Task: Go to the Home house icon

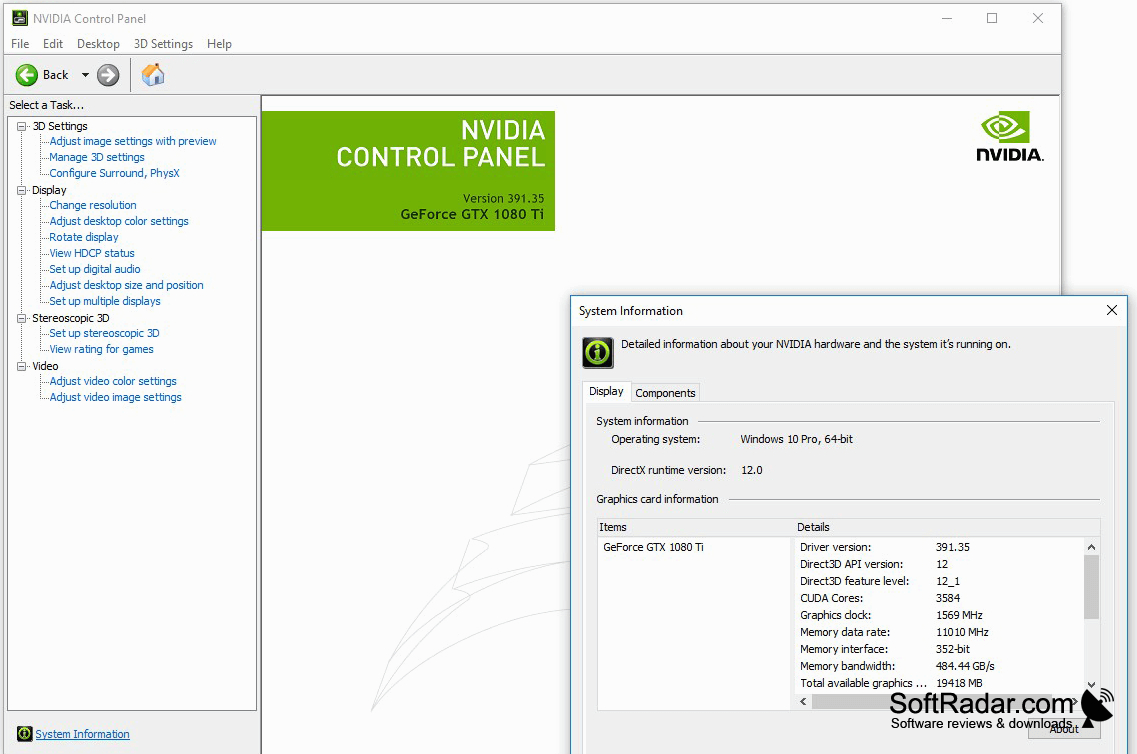Action: tap(153, 75)
